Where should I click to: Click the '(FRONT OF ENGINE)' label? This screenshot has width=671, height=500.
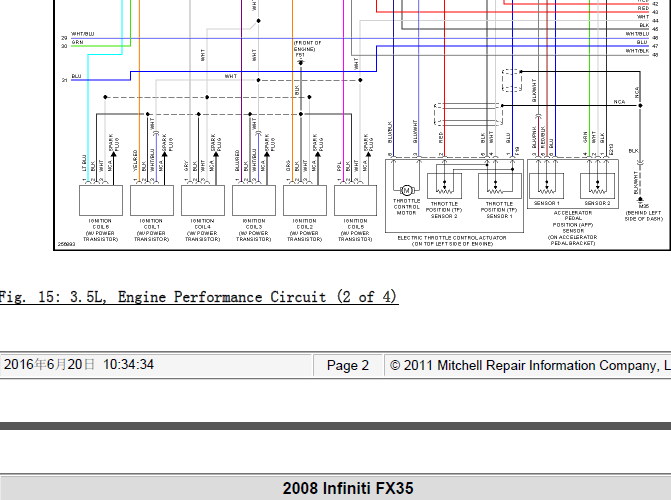point(307,46)
